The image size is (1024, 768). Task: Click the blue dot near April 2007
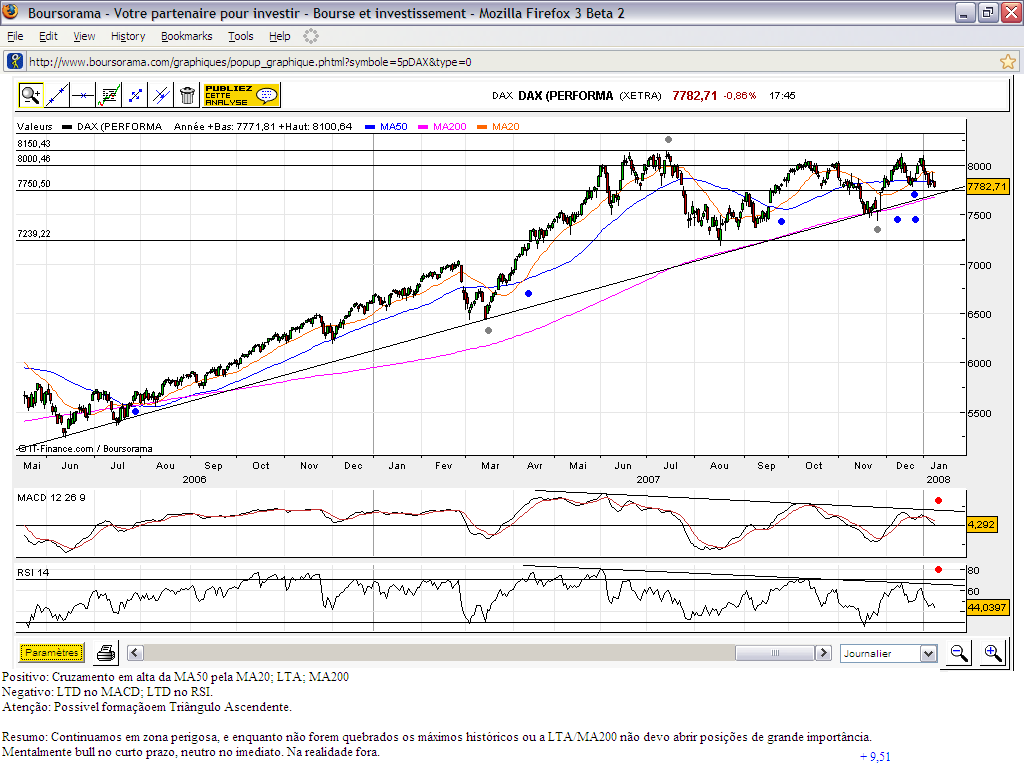point(528,294)
